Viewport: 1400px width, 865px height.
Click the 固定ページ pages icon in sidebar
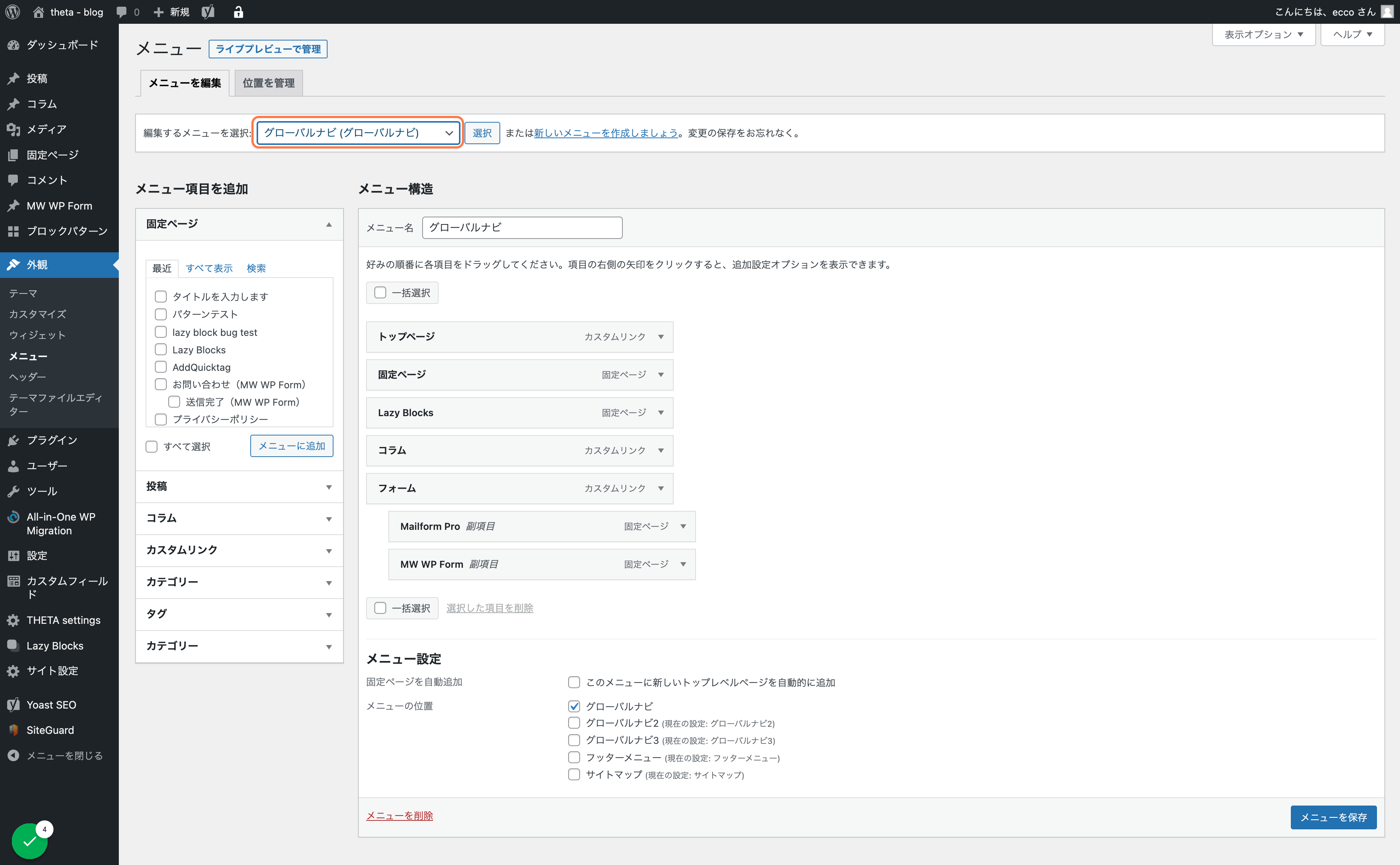13,155
